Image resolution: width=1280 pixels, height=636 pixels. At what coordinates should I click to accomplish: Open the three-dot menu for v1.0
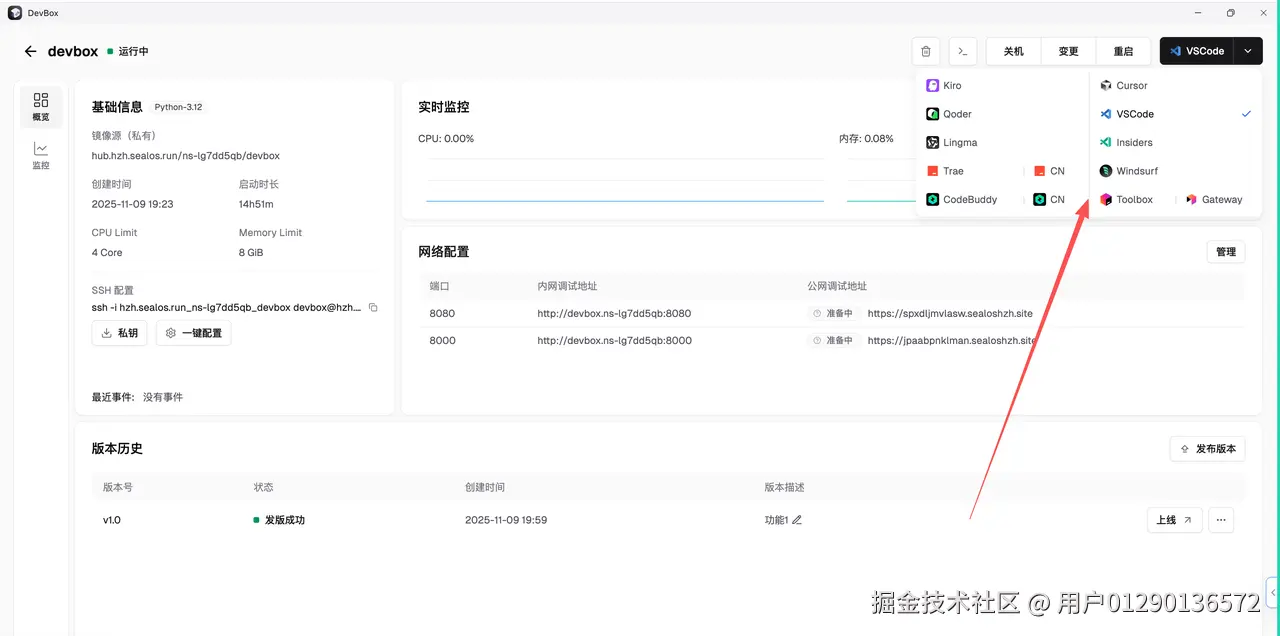click(x=1221, y=520)
